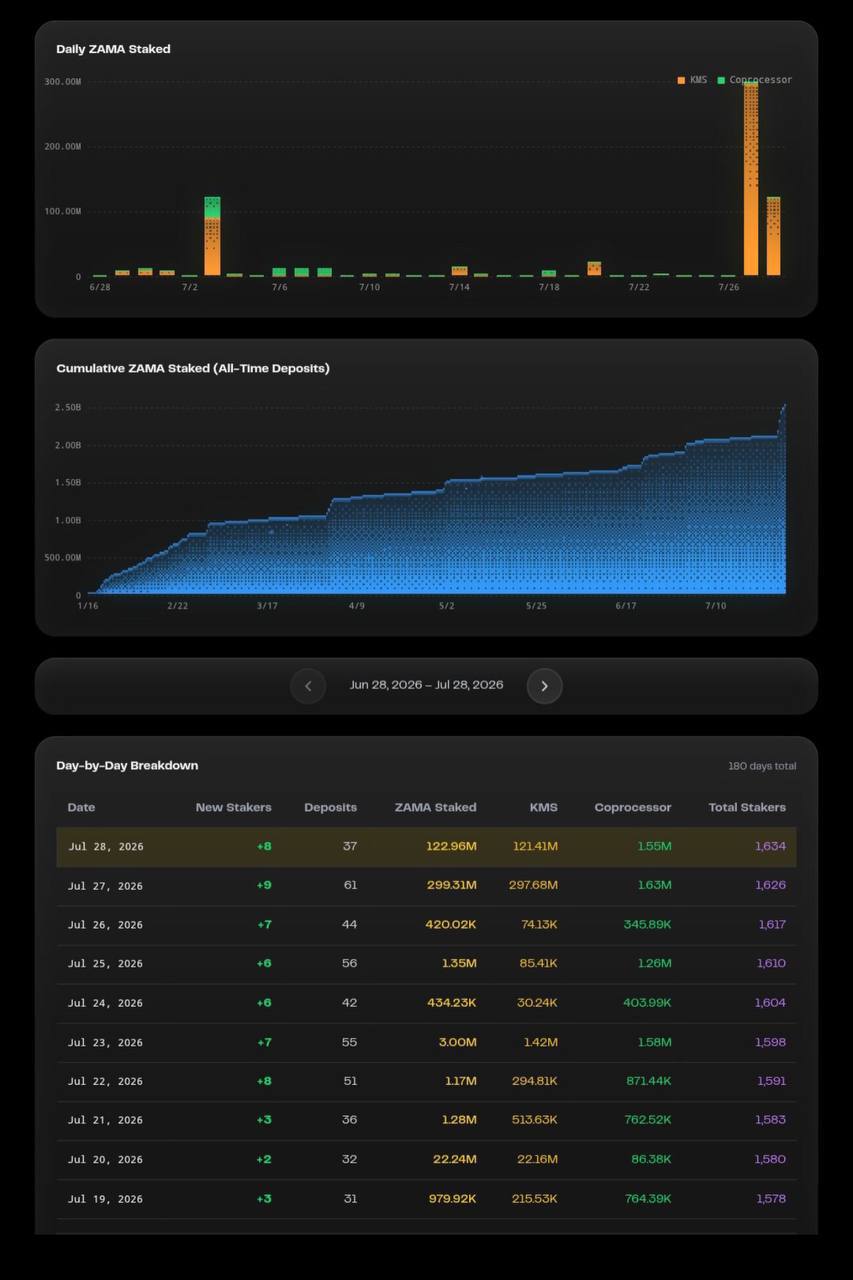
Task: Select the Jul 28, 2026 row date
Action: tap(106, 846)
